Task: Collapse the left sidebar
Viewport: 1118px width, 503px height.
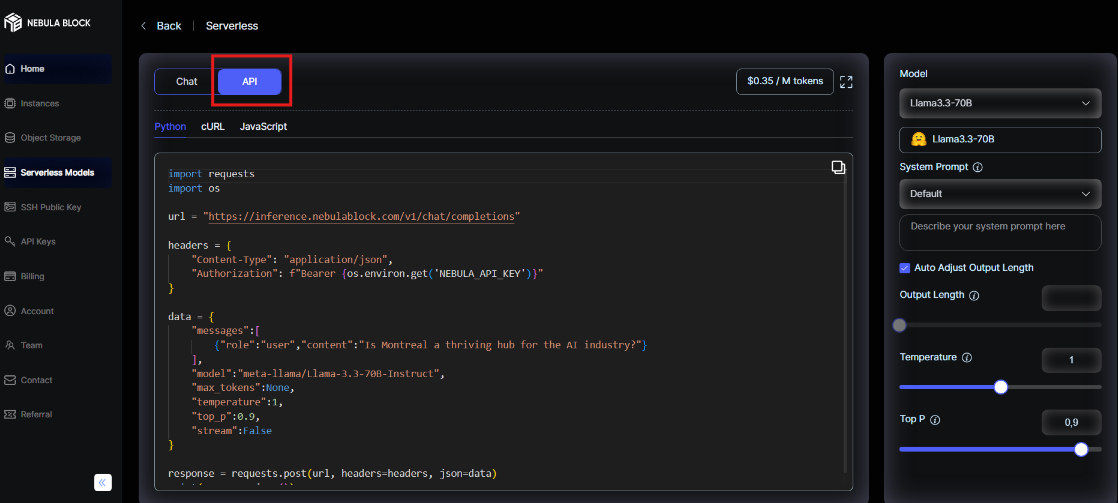Action: point(103,482)
